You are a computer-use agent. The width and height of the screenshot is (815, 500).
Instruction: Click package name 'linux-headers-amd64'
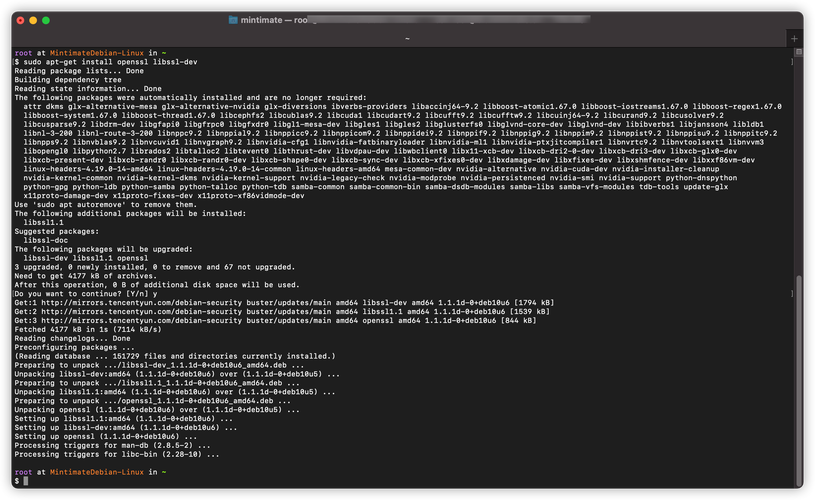(x=338, y=169)
